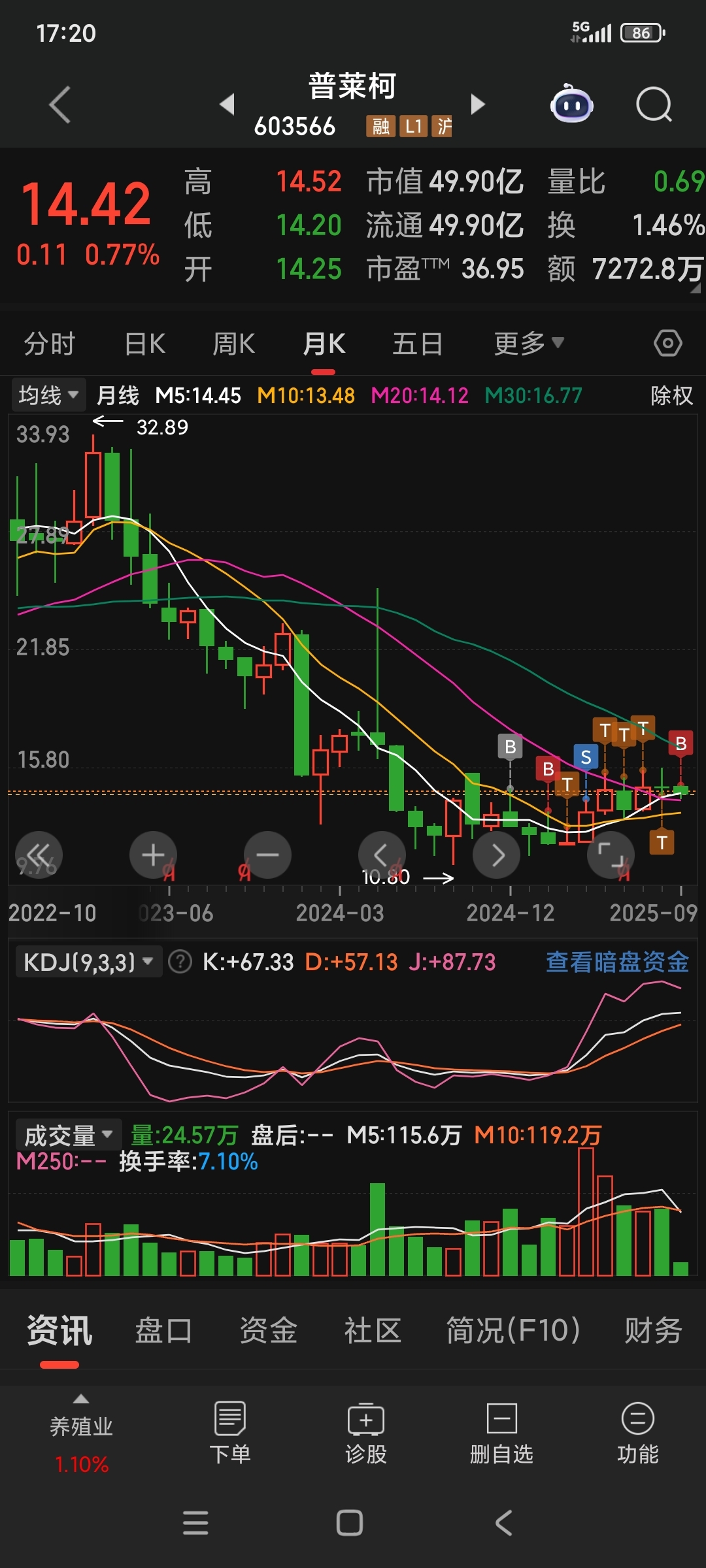Tap Android home button
The width and height of the screenshot is (706, 1568).
click(x=350, y=1523)
